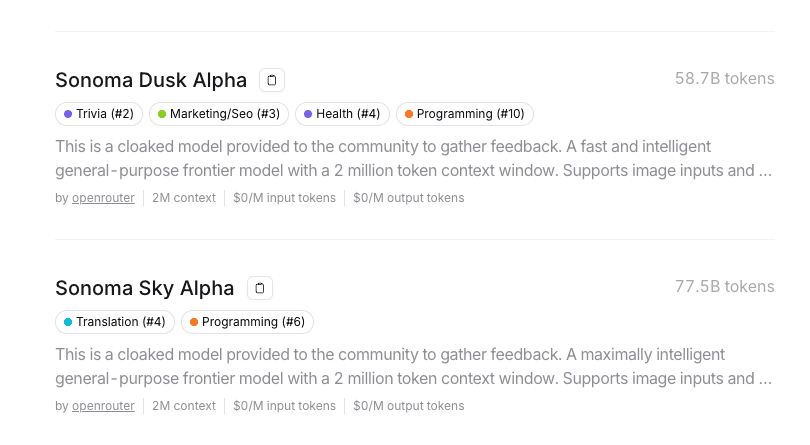Viewport: 810px width, 445px height.
Task: Click the purple dot on the Trivia tag
Action: [x=68, y=114]
